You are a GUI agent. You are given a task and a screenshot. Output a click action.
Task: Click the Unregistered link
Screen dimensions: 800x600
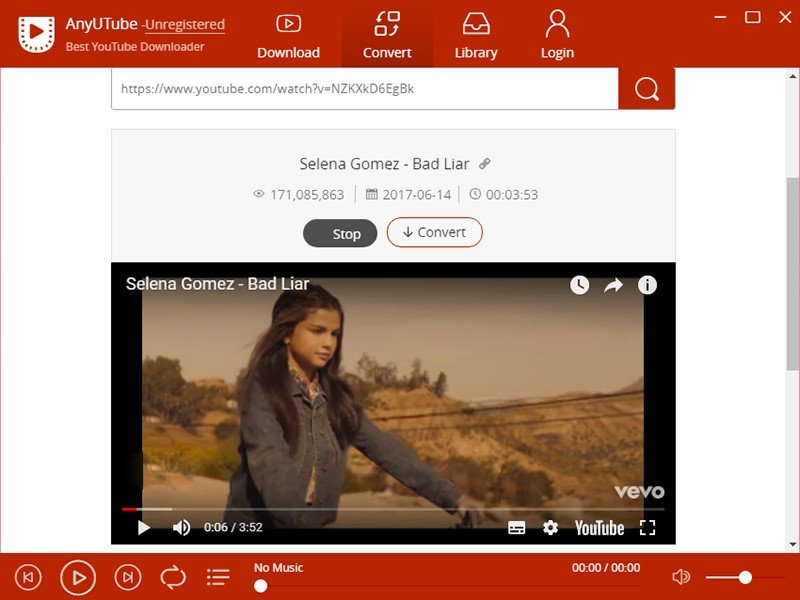coord(185,24)
